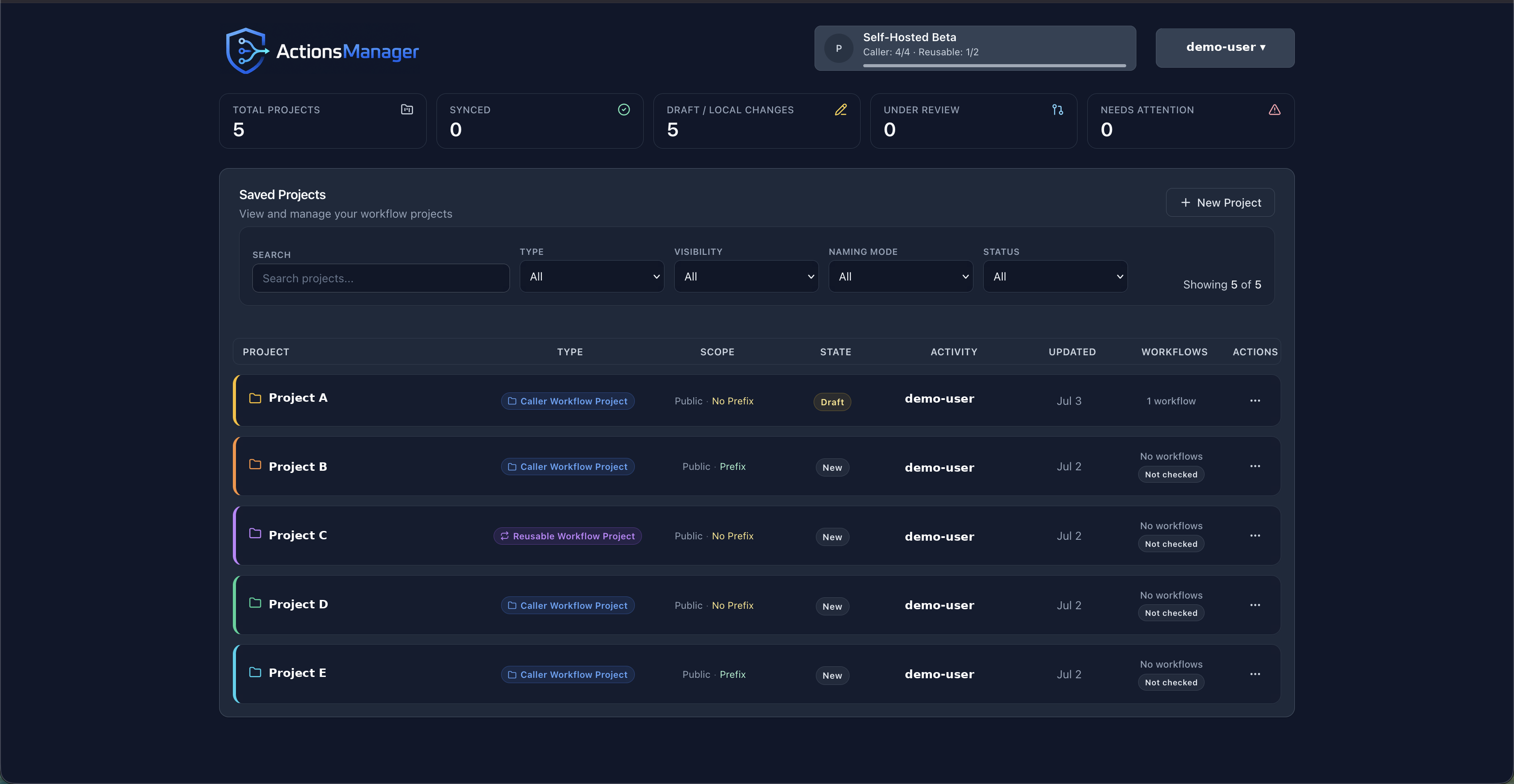This screenshot has height=784, width=1514.
Task: Click the plan usage progress bar
Action: pos(994,66)
